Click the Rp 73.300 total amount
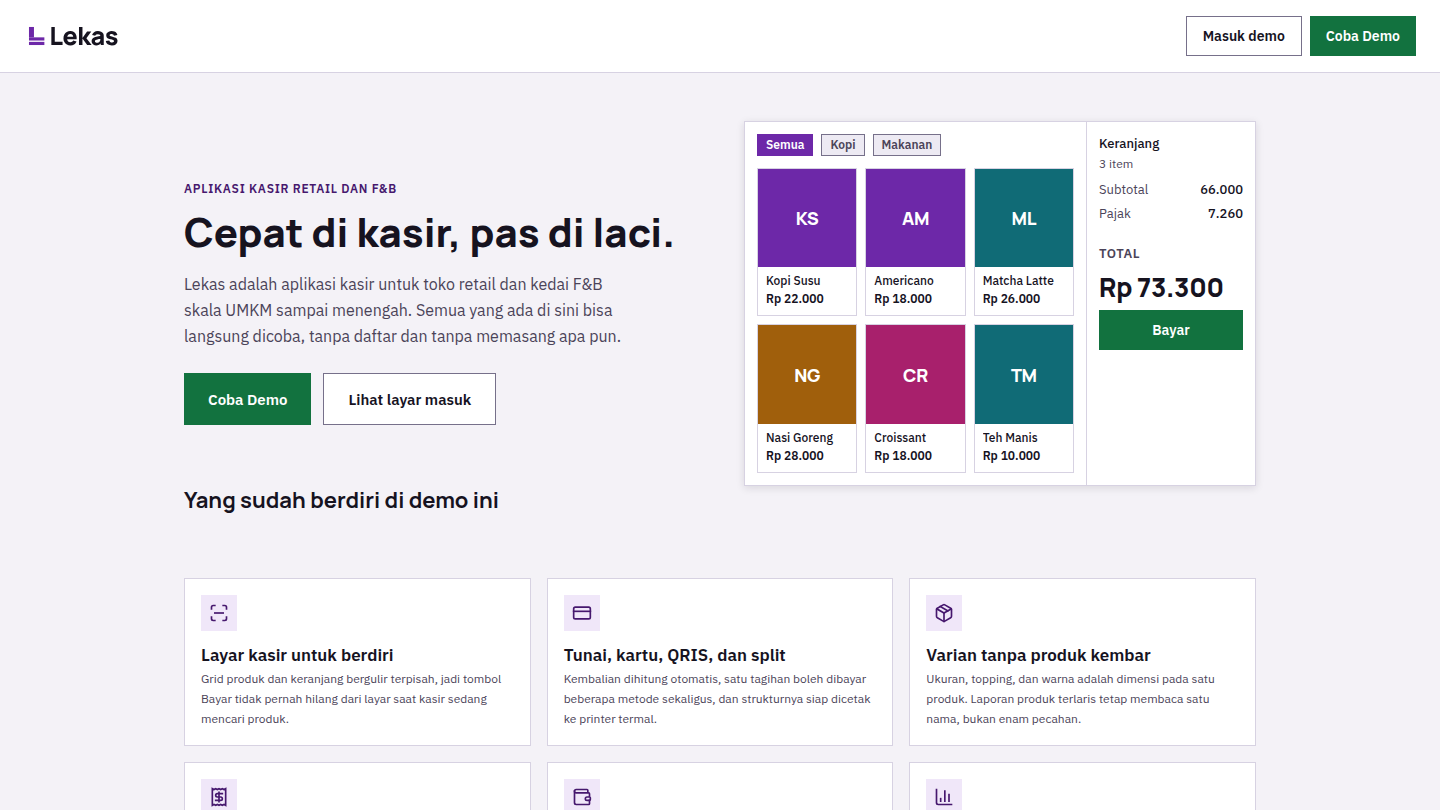Image resolution: width=1440 pixels, height=810 pixels. click(1161, 288)
